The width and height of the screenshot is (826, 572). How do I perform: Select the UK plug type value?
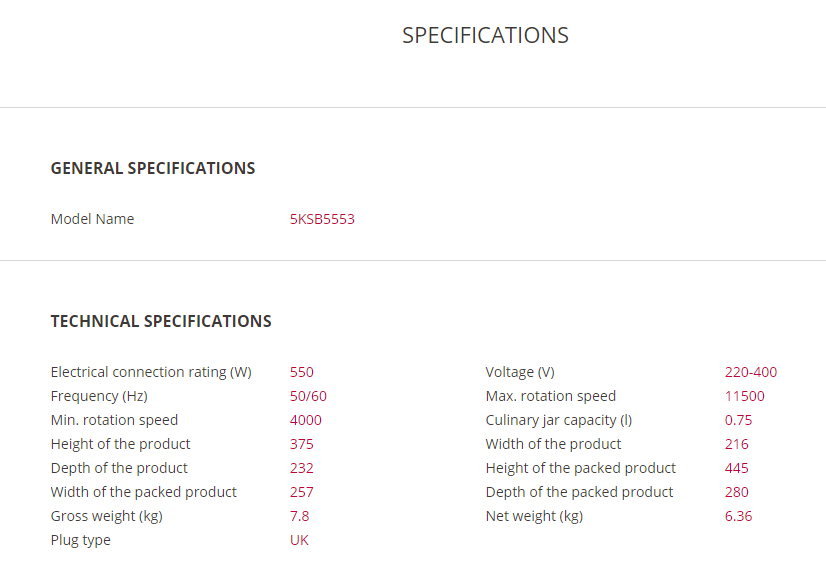tap(300, 540)
